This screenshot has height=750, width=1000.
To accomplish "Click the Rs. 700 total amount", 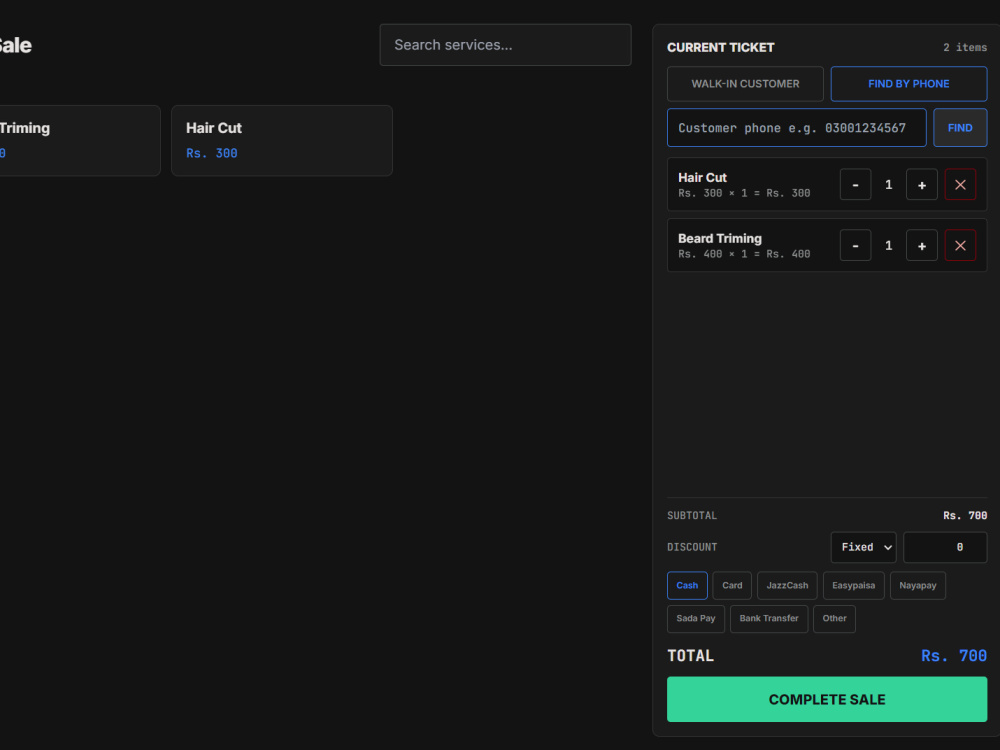I will click(954, 656).
